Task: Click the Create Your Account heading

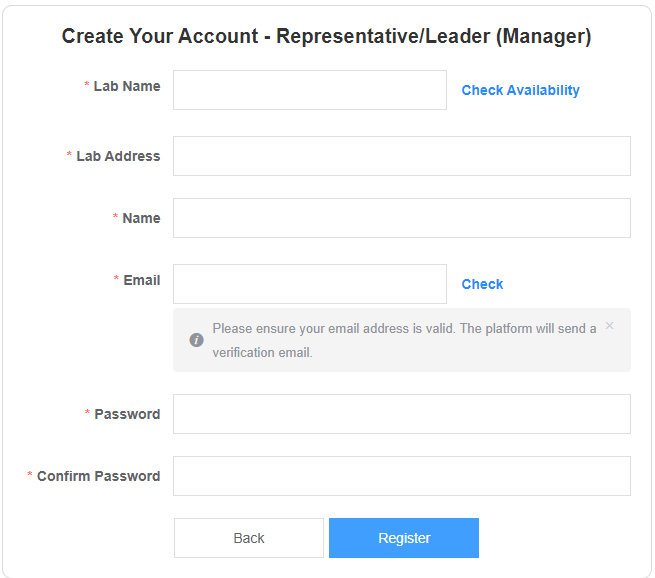Action: tap(326, 36)
